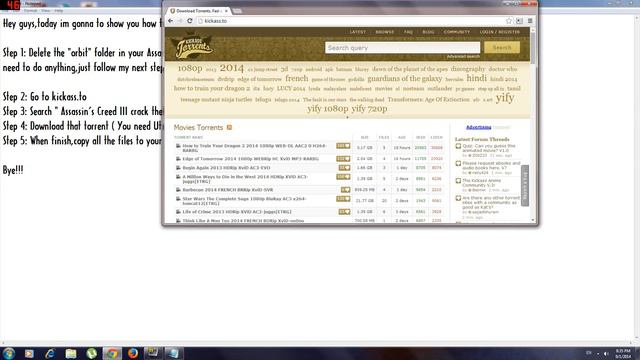This screenshot has height=360, width=640.
Task: Open the Movies Torrents heading link
Action: pyautogui.click(x=198, y=128)
